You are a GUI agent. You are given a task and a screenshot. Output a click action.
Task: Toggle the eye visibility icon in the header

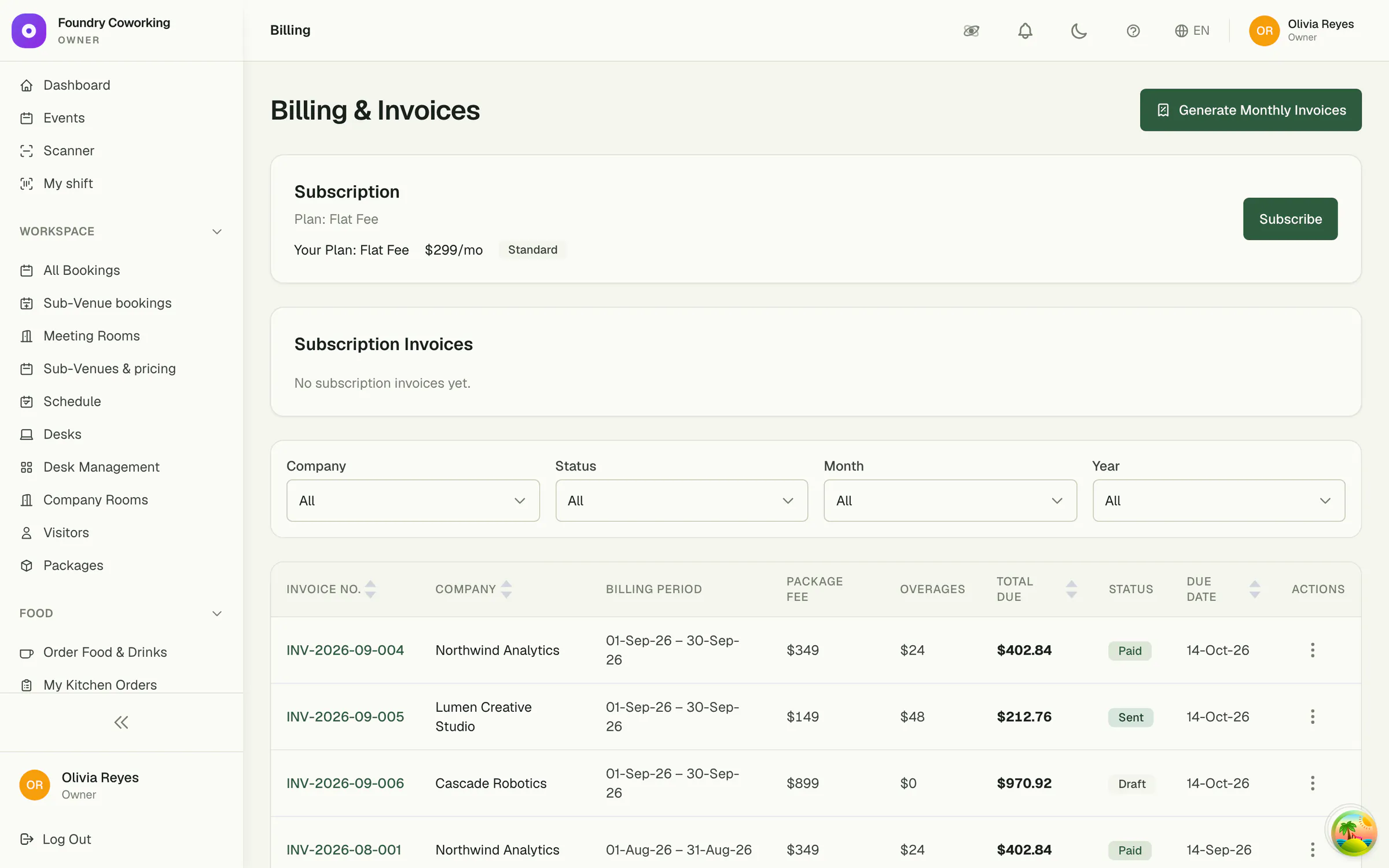click(x=971, y=31)
